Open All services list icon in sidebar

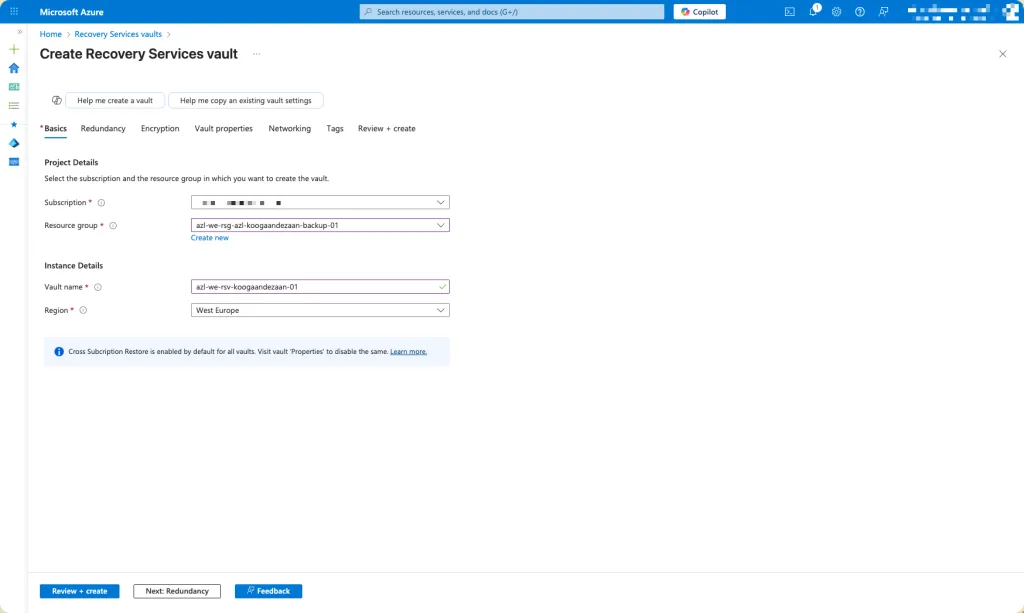pyautogui.click(x=14, y=105)
